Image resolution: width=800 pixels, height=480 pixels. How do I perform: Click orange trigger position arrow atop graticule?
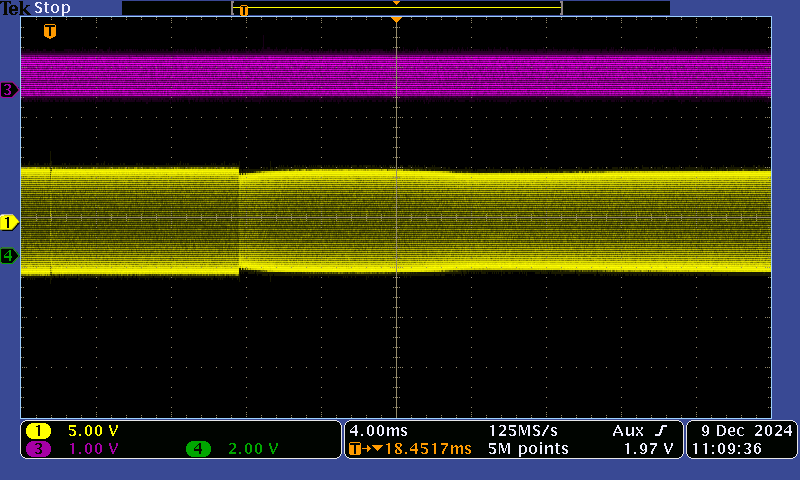click(396, 19)
